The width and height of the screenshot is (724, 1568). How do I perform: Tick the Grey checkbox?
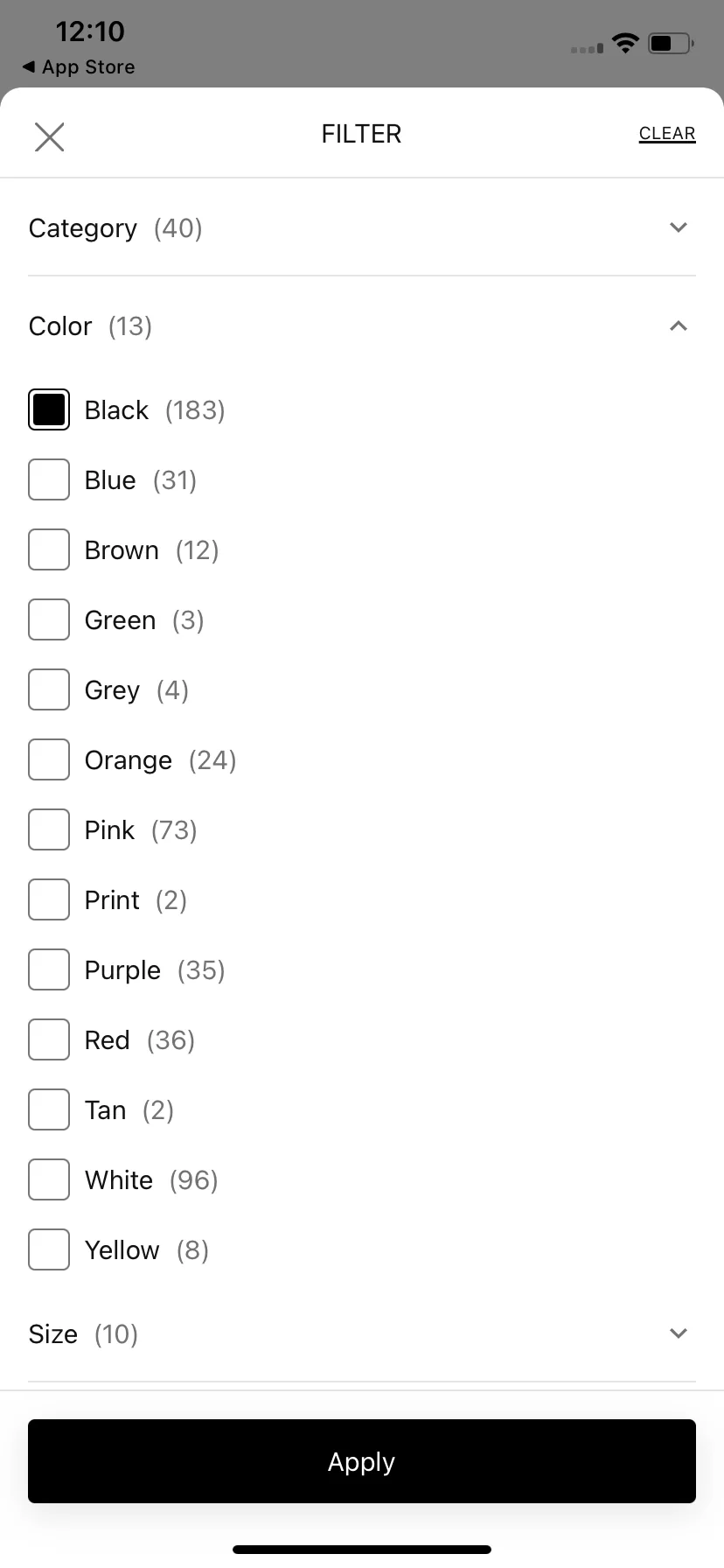49,689
